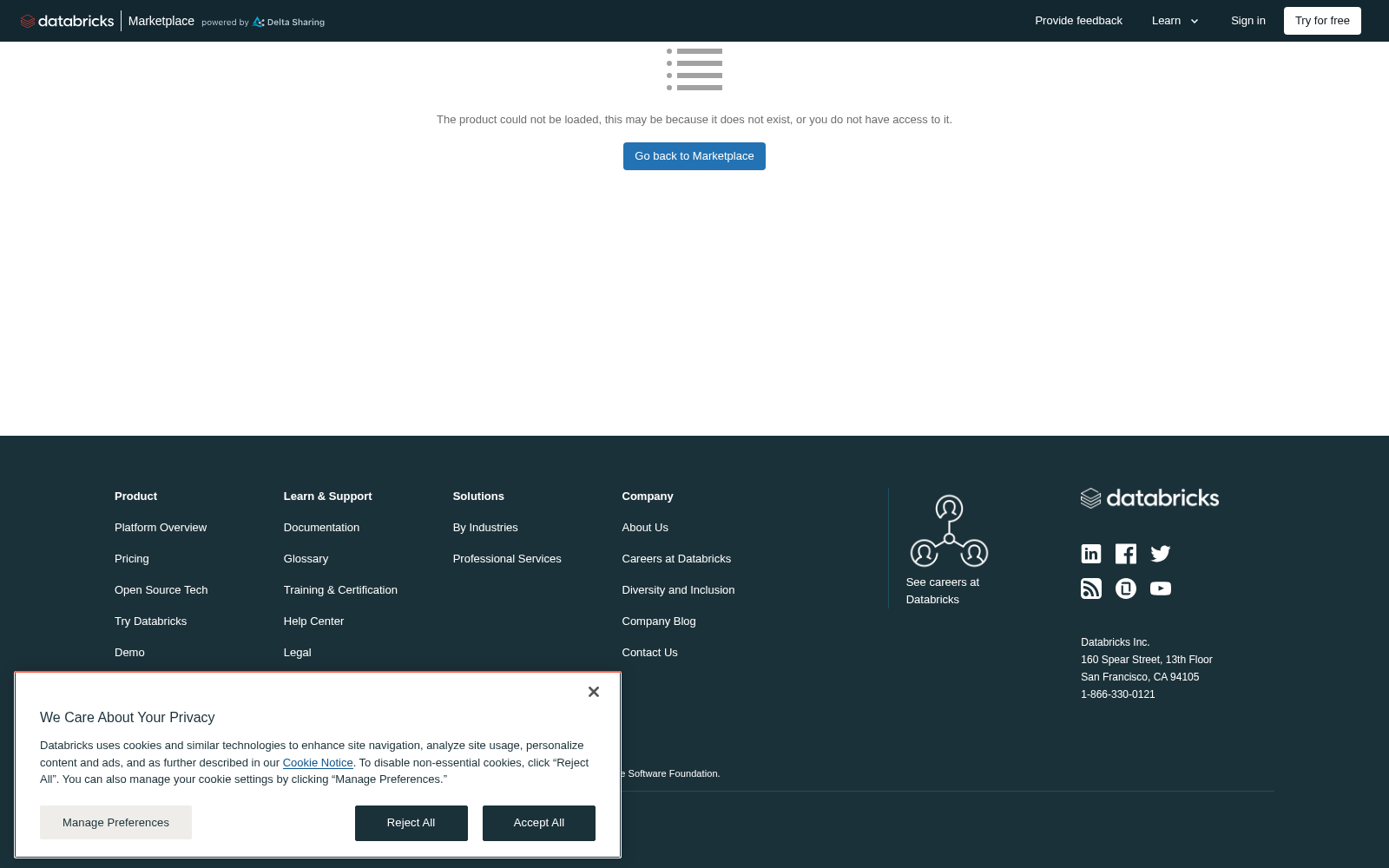This screenshot has width=1389, height=868.
Task: Open Professional Services link
Action: click(x=507, y=559)
